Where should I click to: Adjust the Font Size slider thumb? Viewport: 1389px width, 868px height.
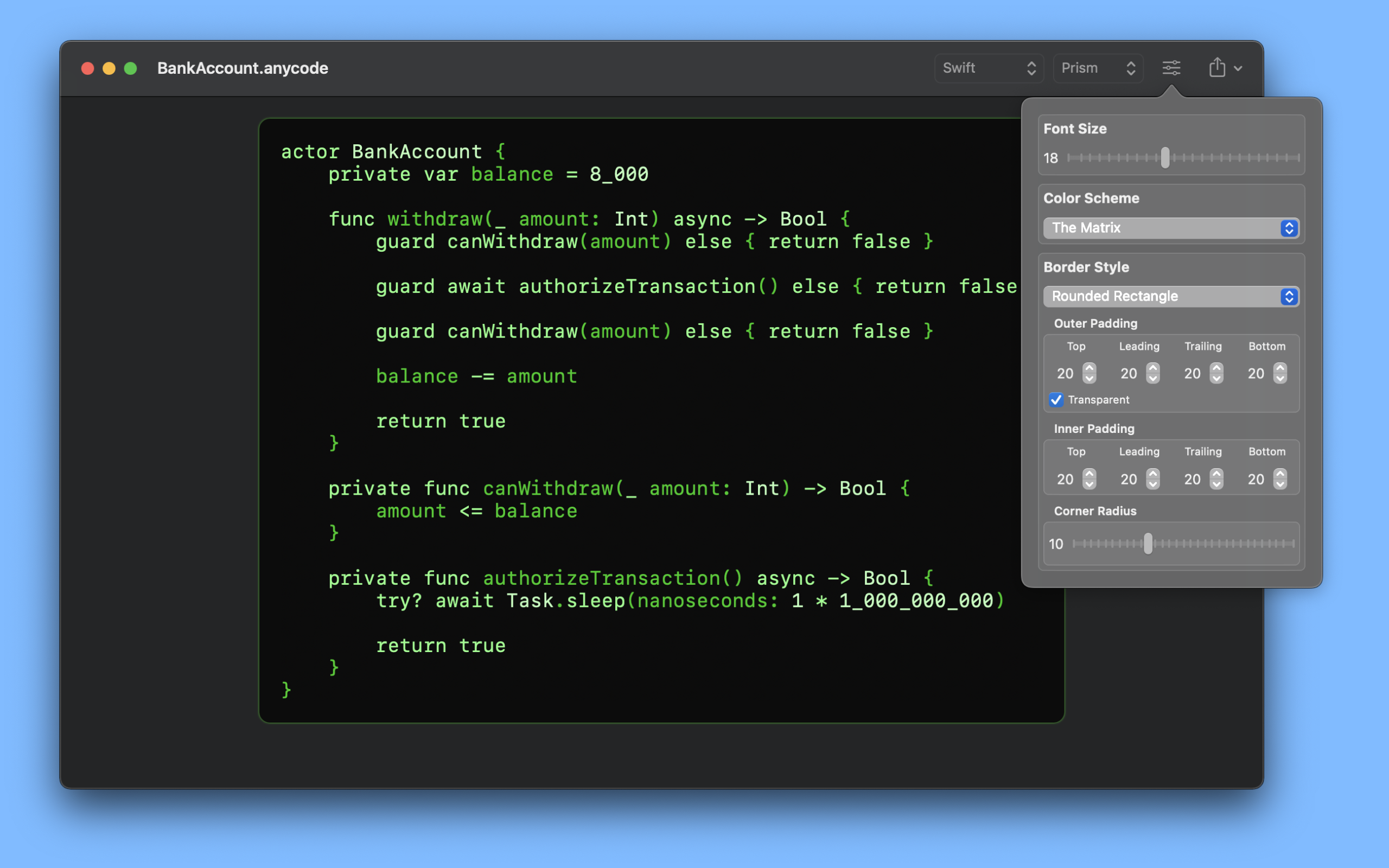pos(1165,157)
